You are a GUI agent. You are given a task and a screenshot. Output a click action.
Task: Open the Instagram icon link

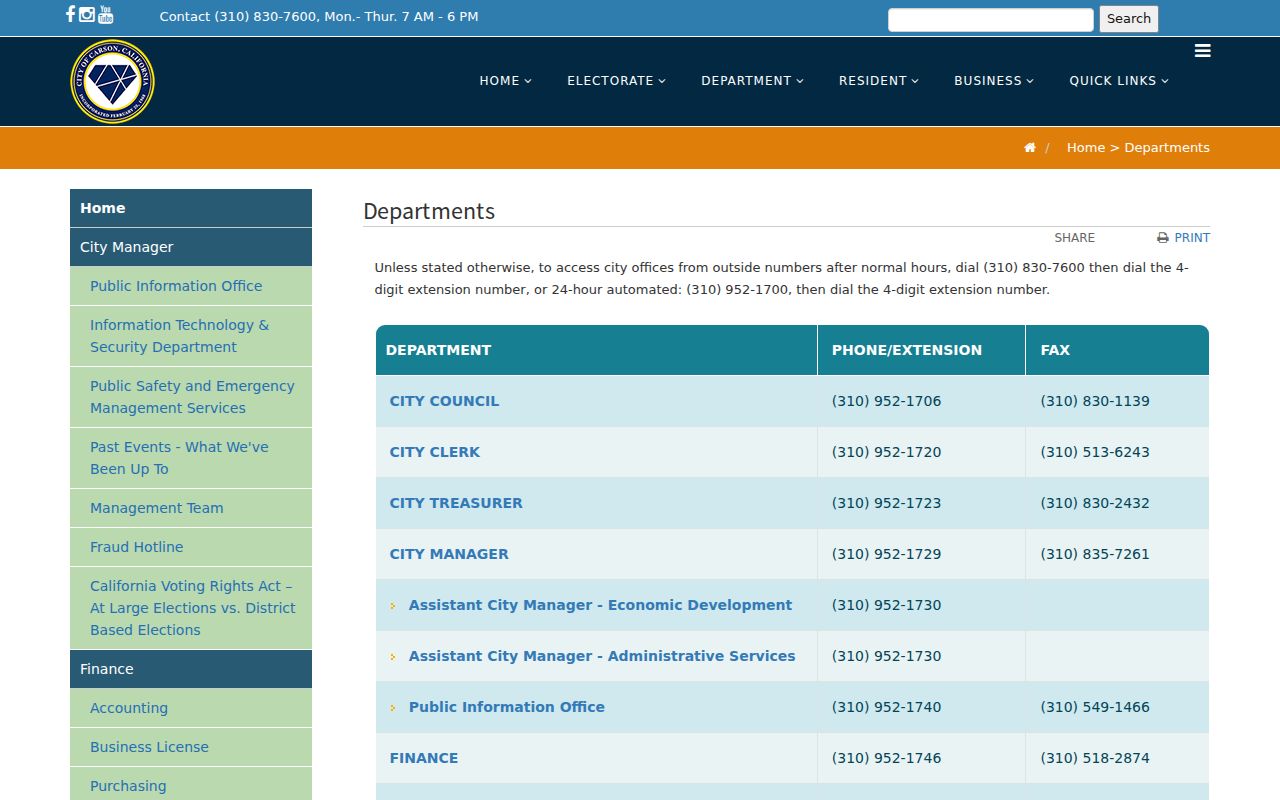point(87,14)
